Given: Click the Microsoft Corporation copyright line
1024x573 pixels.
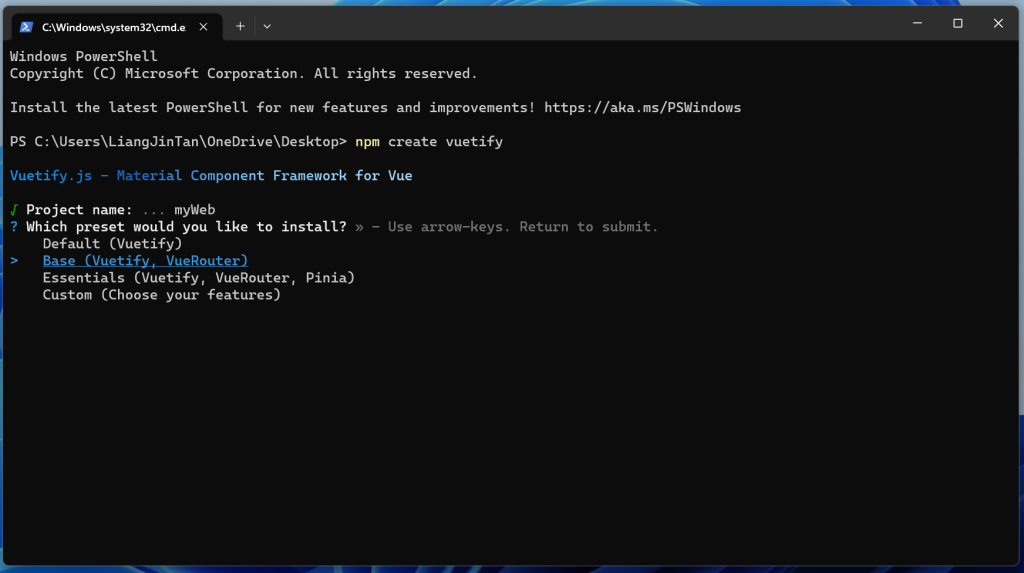Looking at the screenshot, I should pyautogui.click(x=244, y=74).
